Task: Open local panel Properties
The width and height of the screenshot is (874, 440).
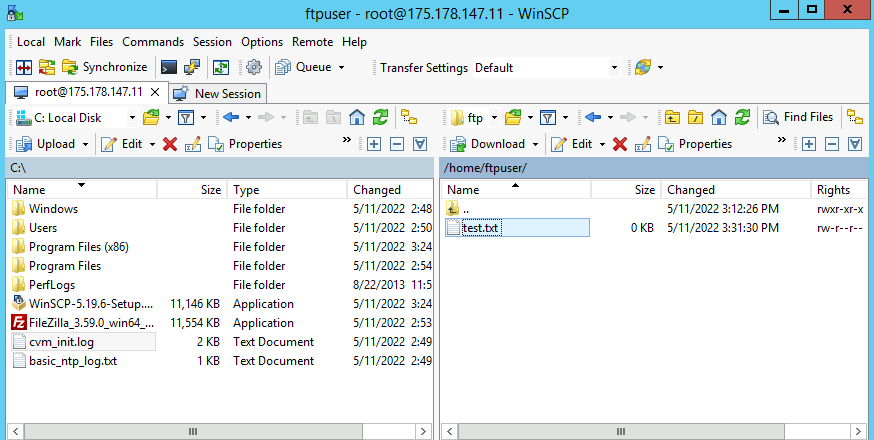Action: [x=245, y=144]
